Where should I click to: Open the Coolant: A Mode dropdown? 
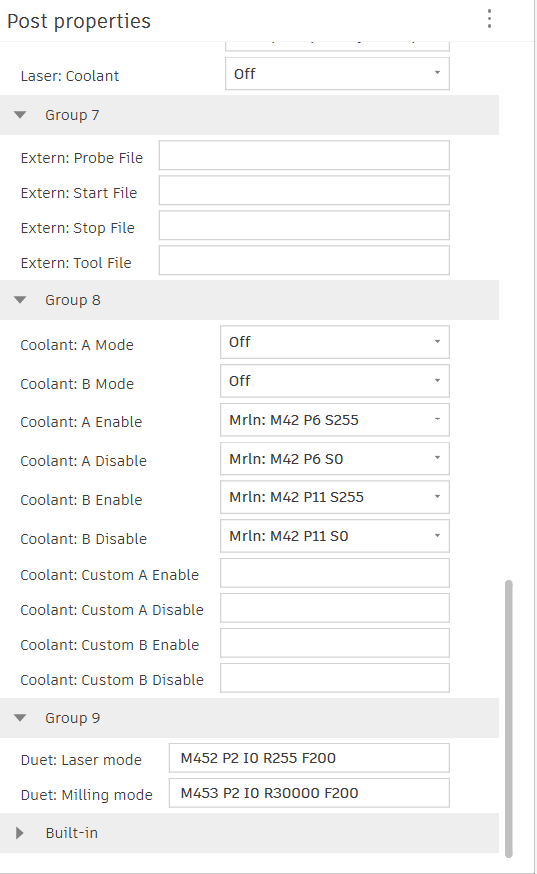(x=335, y=342)
